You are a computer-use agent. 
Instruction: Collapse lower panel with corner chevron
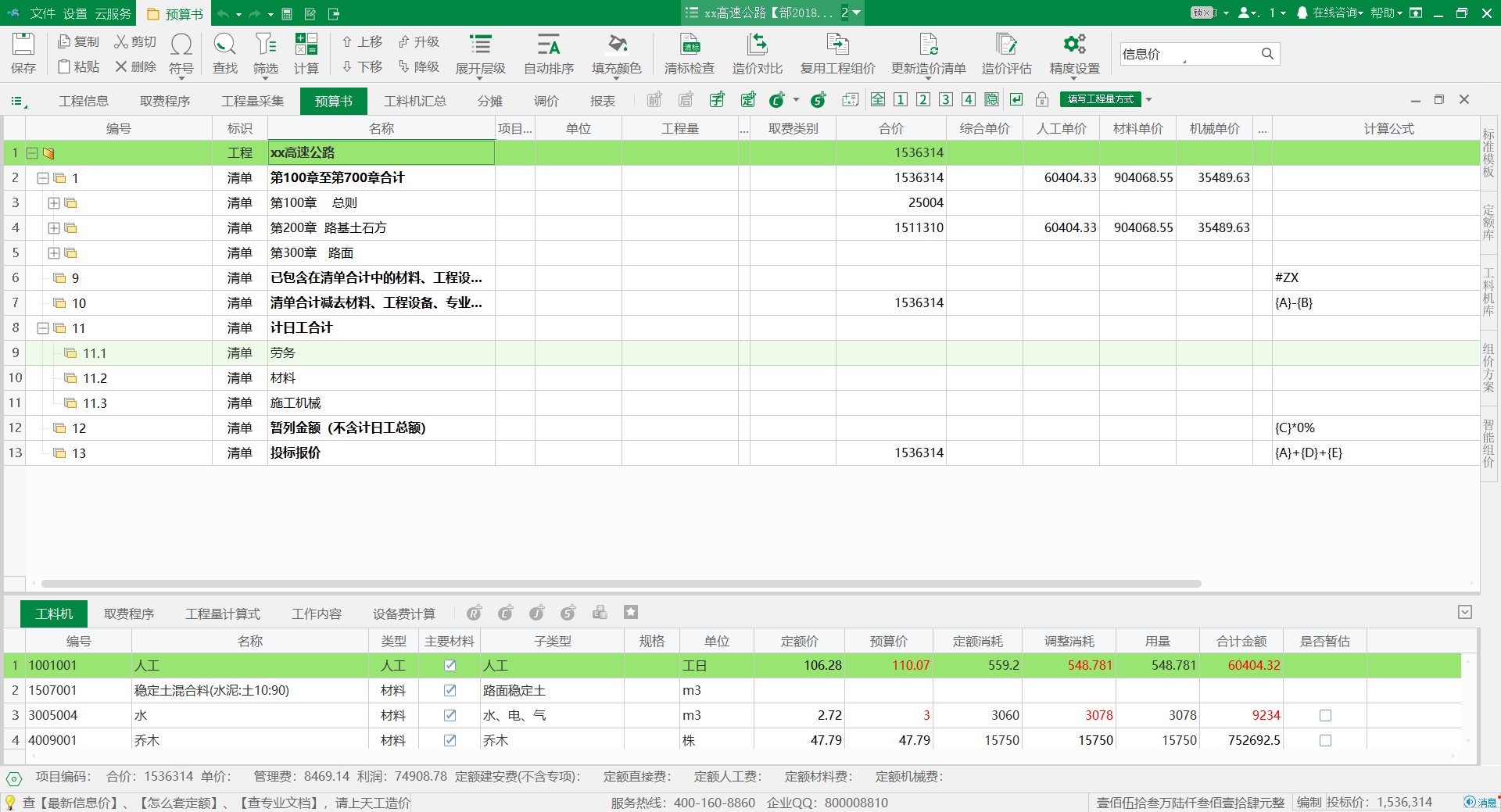[1465, 612]
